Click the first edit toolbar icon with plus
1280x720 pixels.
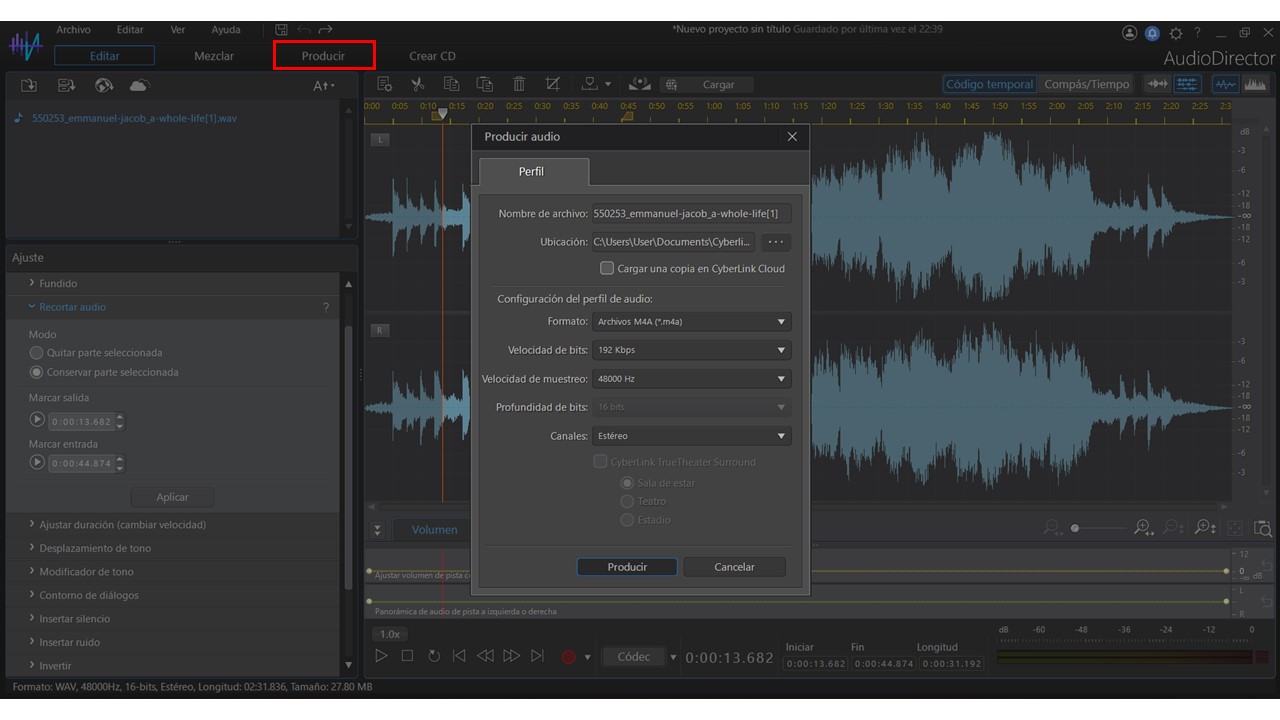tap(385, 84)
